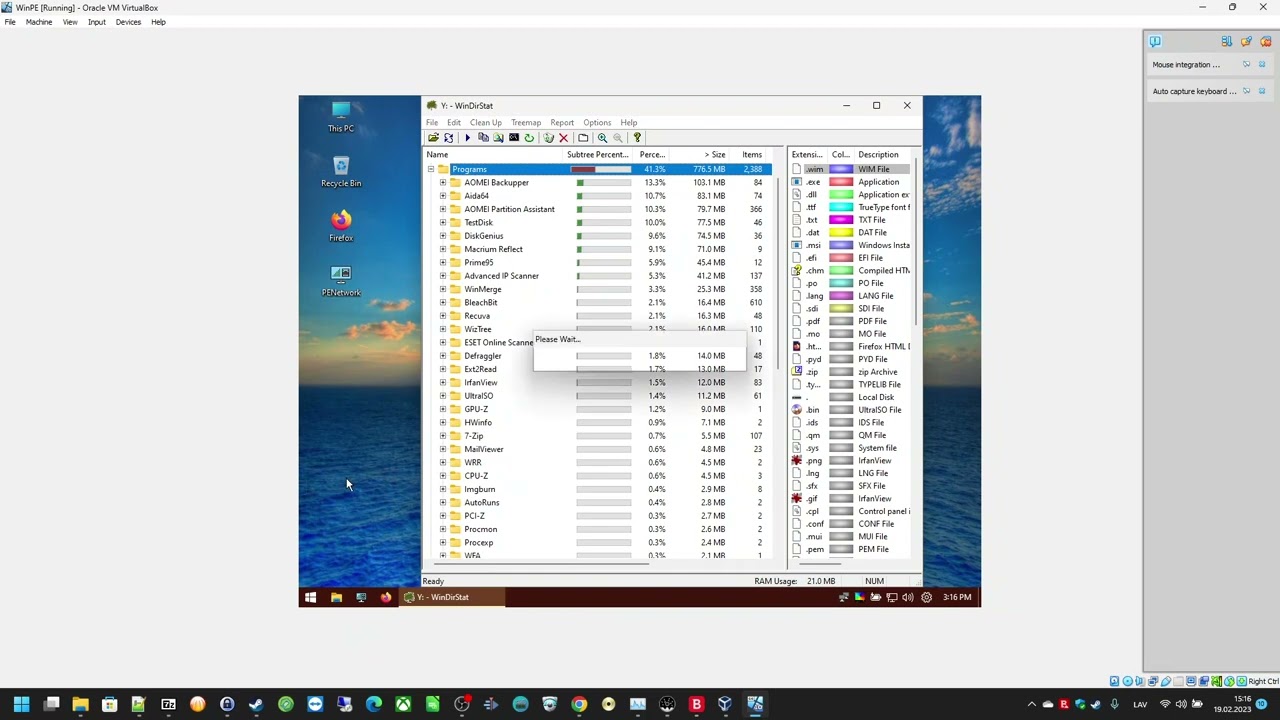The image size is (1280, 720).
Task: Click the Firefox icon in the WinPE taskbar
Action: (x=386, y=597)
